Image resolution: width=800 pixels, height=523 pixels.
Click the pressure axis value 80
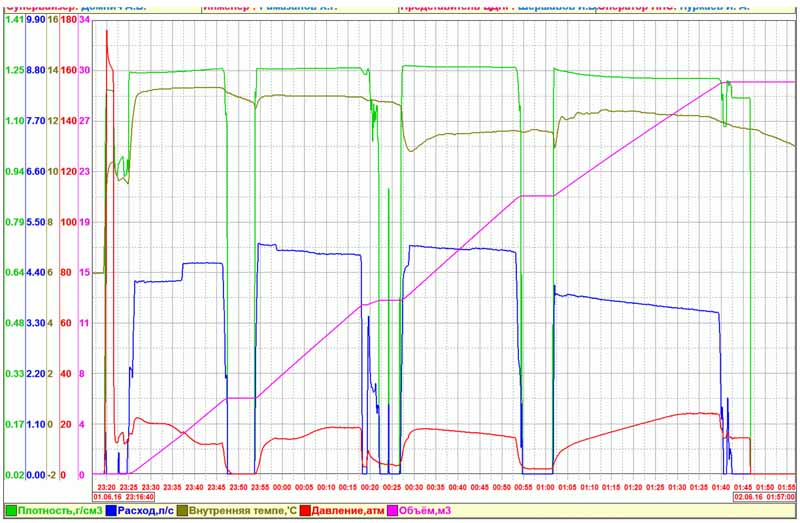[x=66, y=272]
